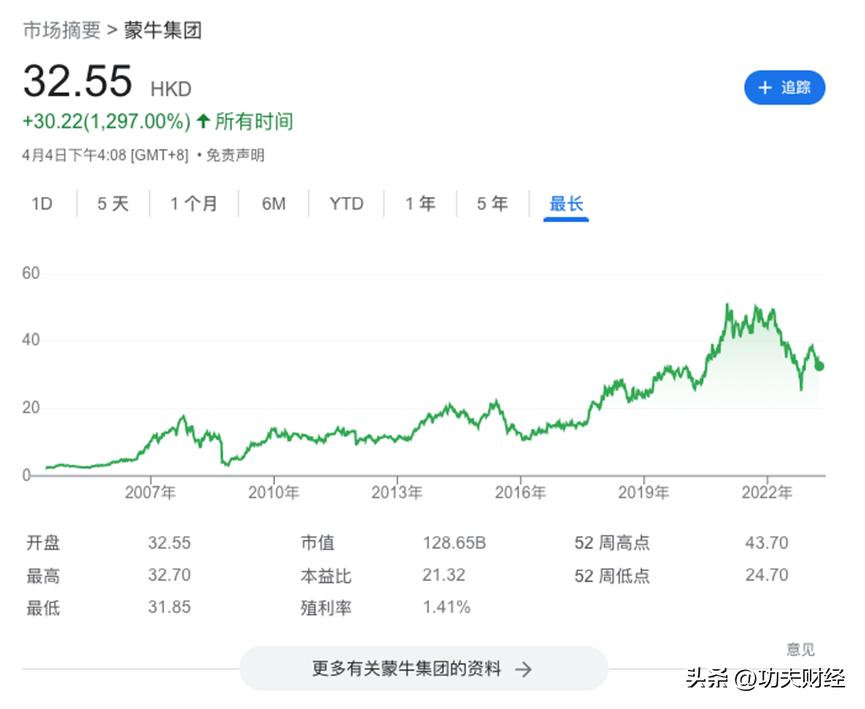Screen dimensions: 865x709
Task: Click the plus icon on 追踪 button
Action: click(x=763, y=89)
